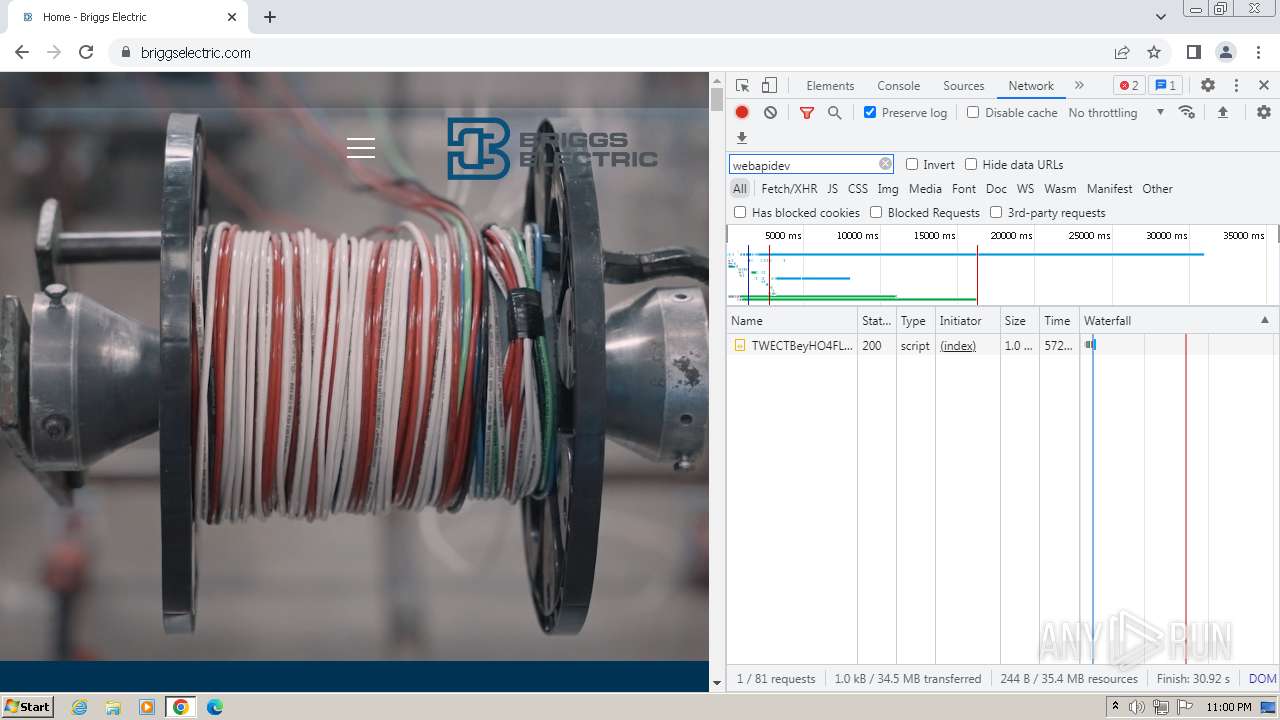The width and height of the screenshot is (1280, 720).
Task: Click the inspect element picker icon
Action: click(x=742, y=85)
